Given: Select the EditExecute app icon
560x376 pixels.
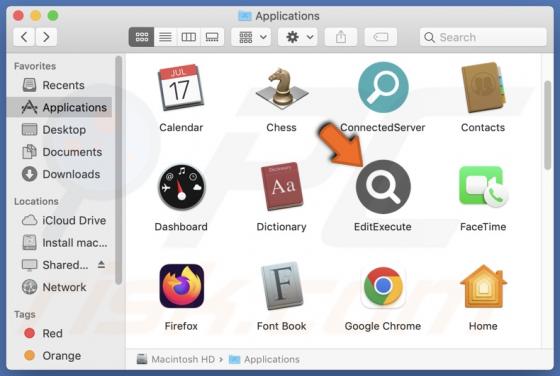Looking at the screenshot, I should (383, 187).
